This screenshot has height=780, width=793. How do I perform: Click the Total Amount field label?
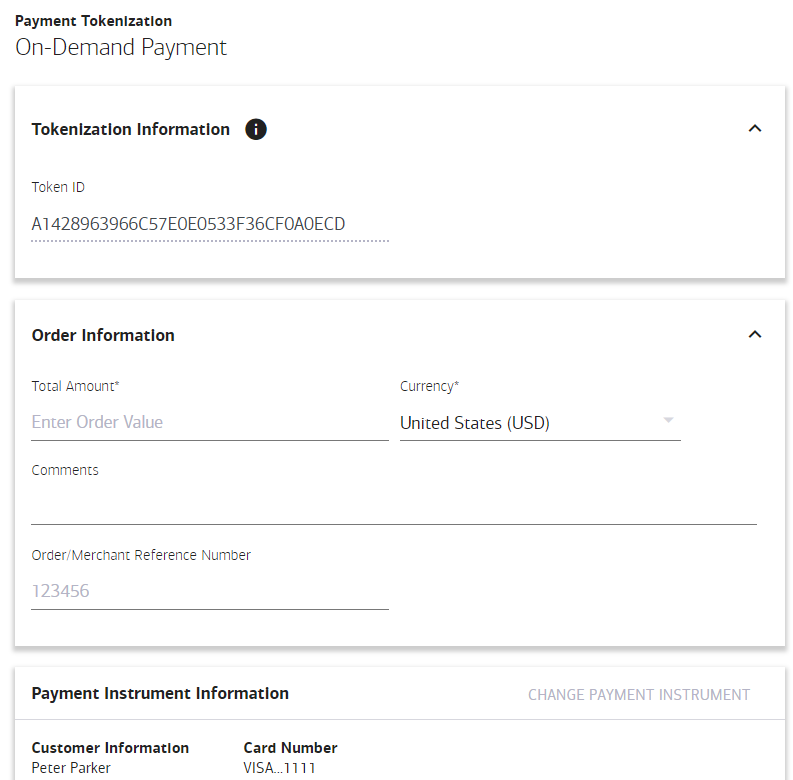(76, 386)
